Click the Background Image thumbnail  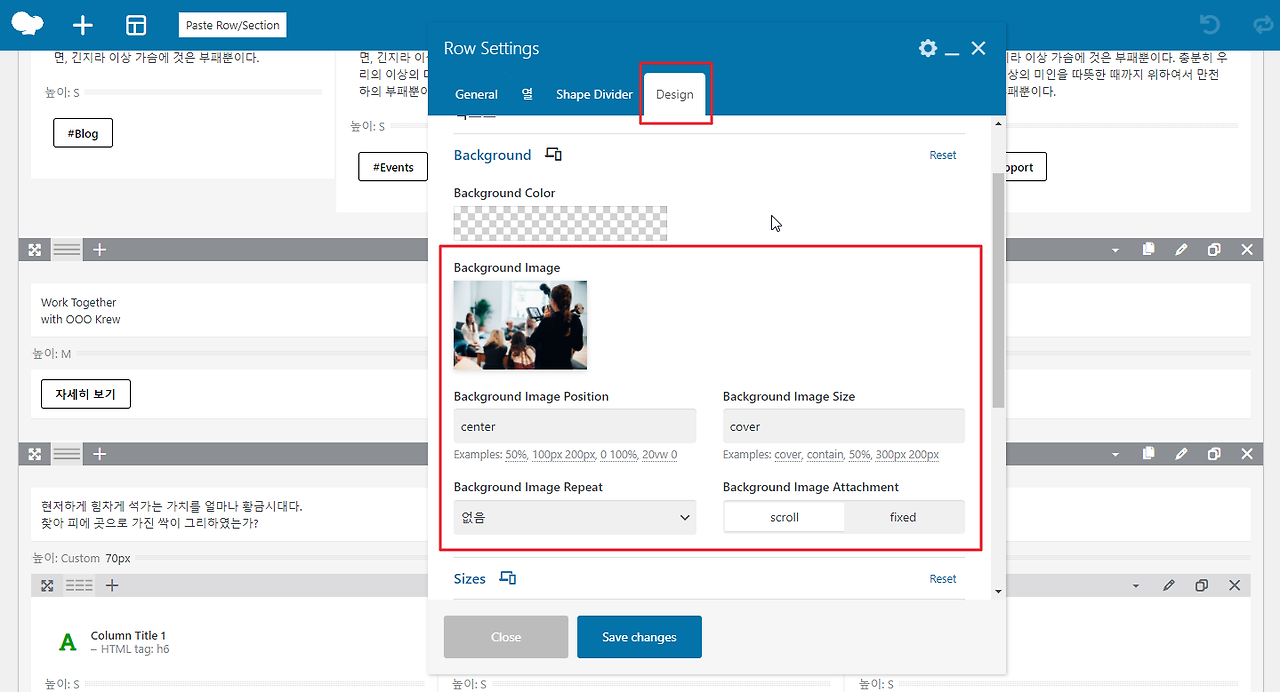(520, 325)
